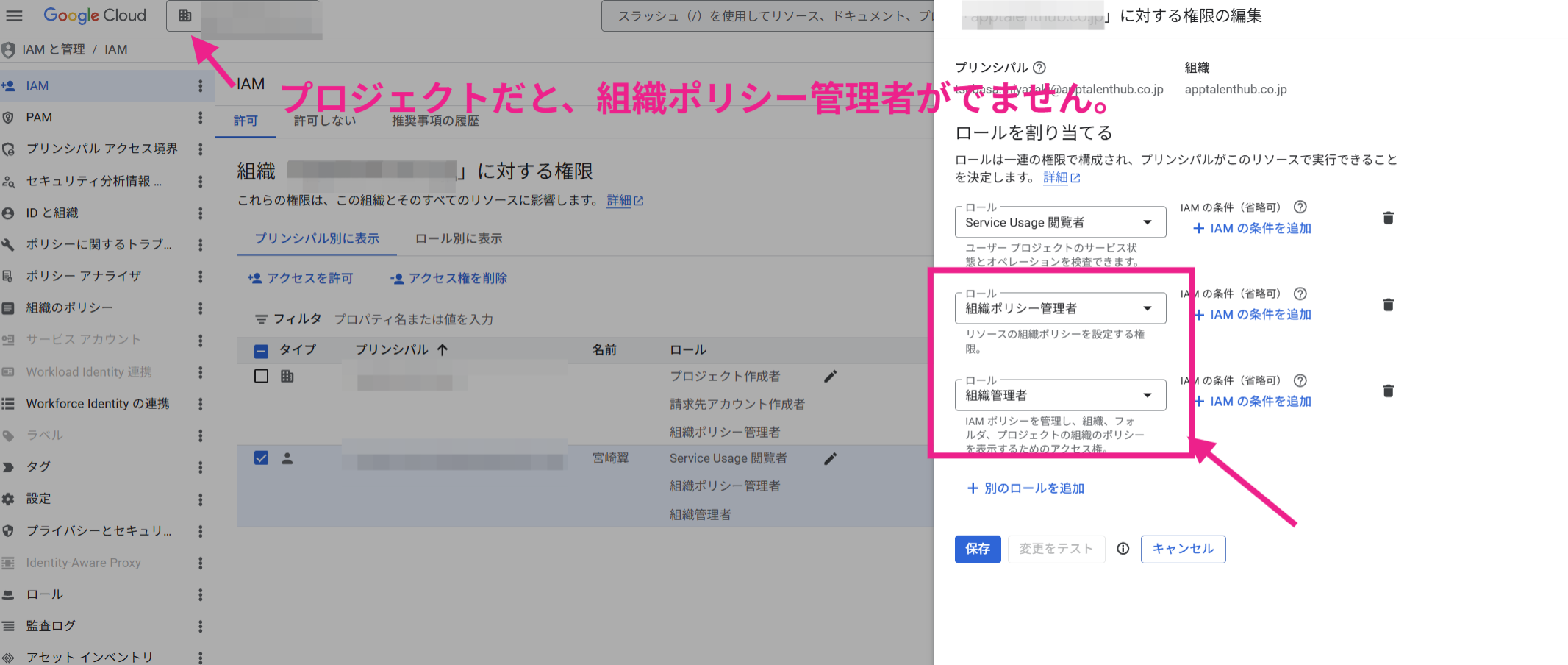Uncheck the 宮崎翼 row checkbox

(261, 458)
